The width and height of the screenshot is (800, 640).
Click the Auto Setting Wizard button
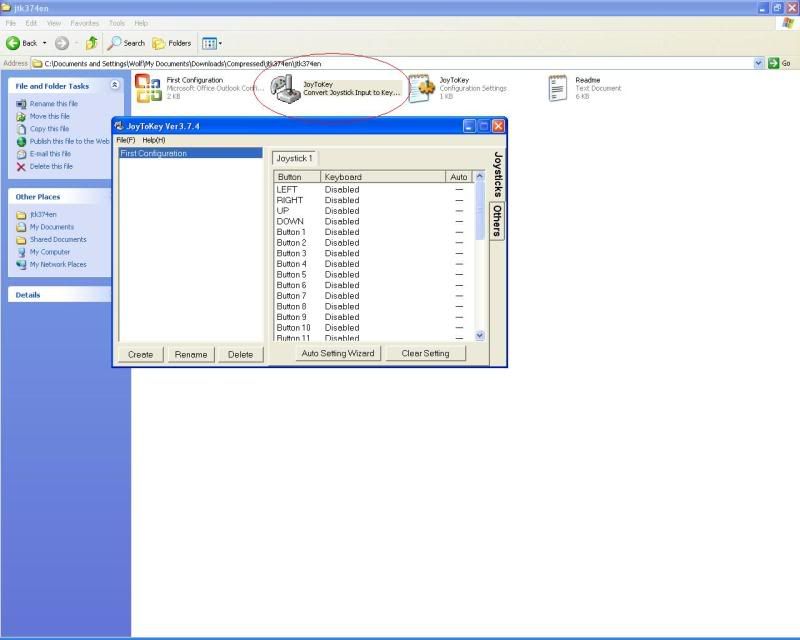pyautogui.click(x=338, y=353)
